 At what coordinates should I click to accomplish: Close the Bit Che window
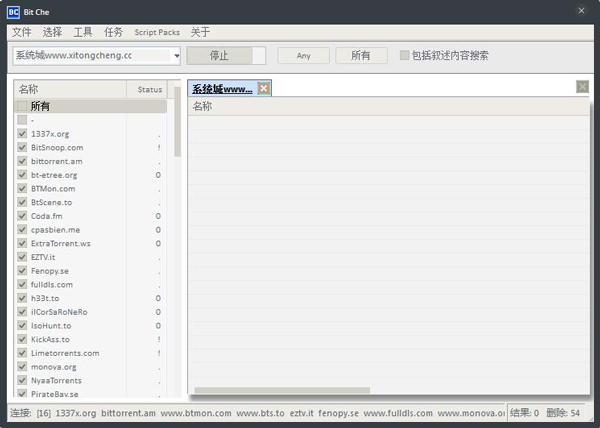click(x=581, y=11)
